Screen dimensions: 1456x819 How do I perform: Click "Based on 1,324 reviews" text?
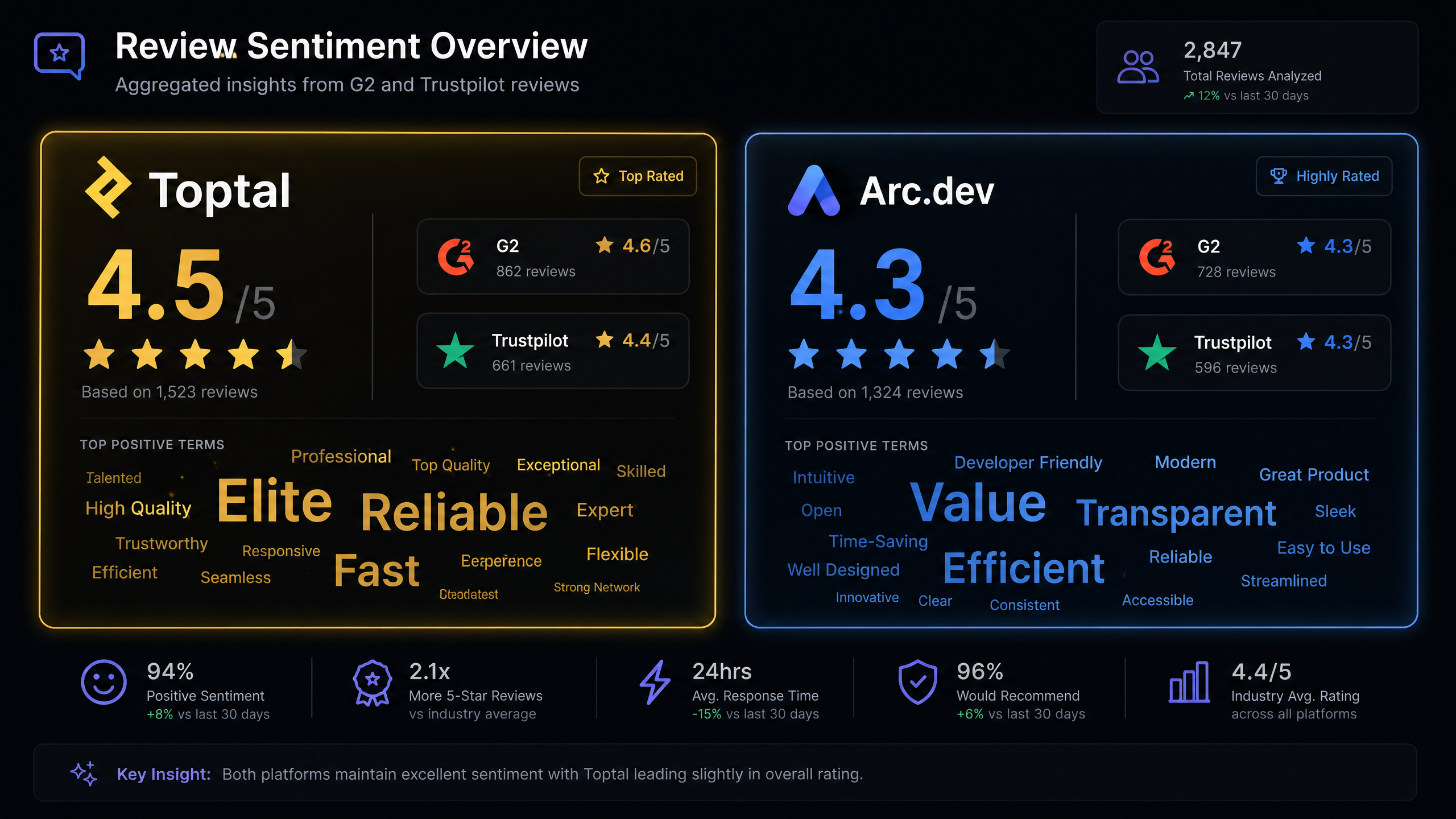point(875,392)
